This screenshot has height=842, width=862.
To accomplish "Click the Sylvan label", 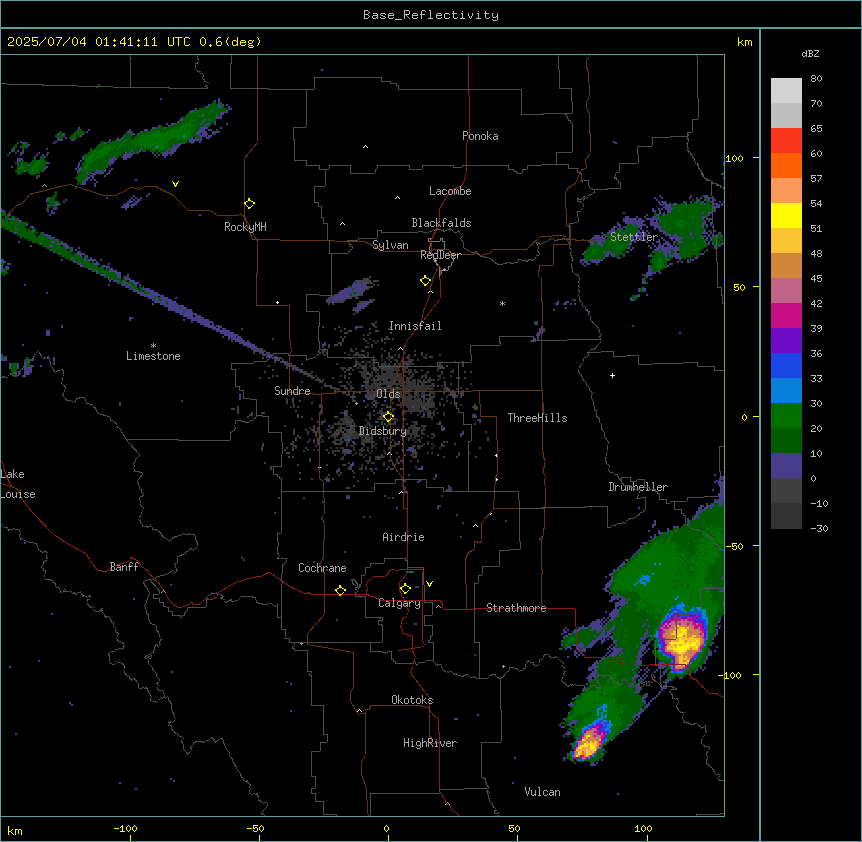I will pos(390,245).
